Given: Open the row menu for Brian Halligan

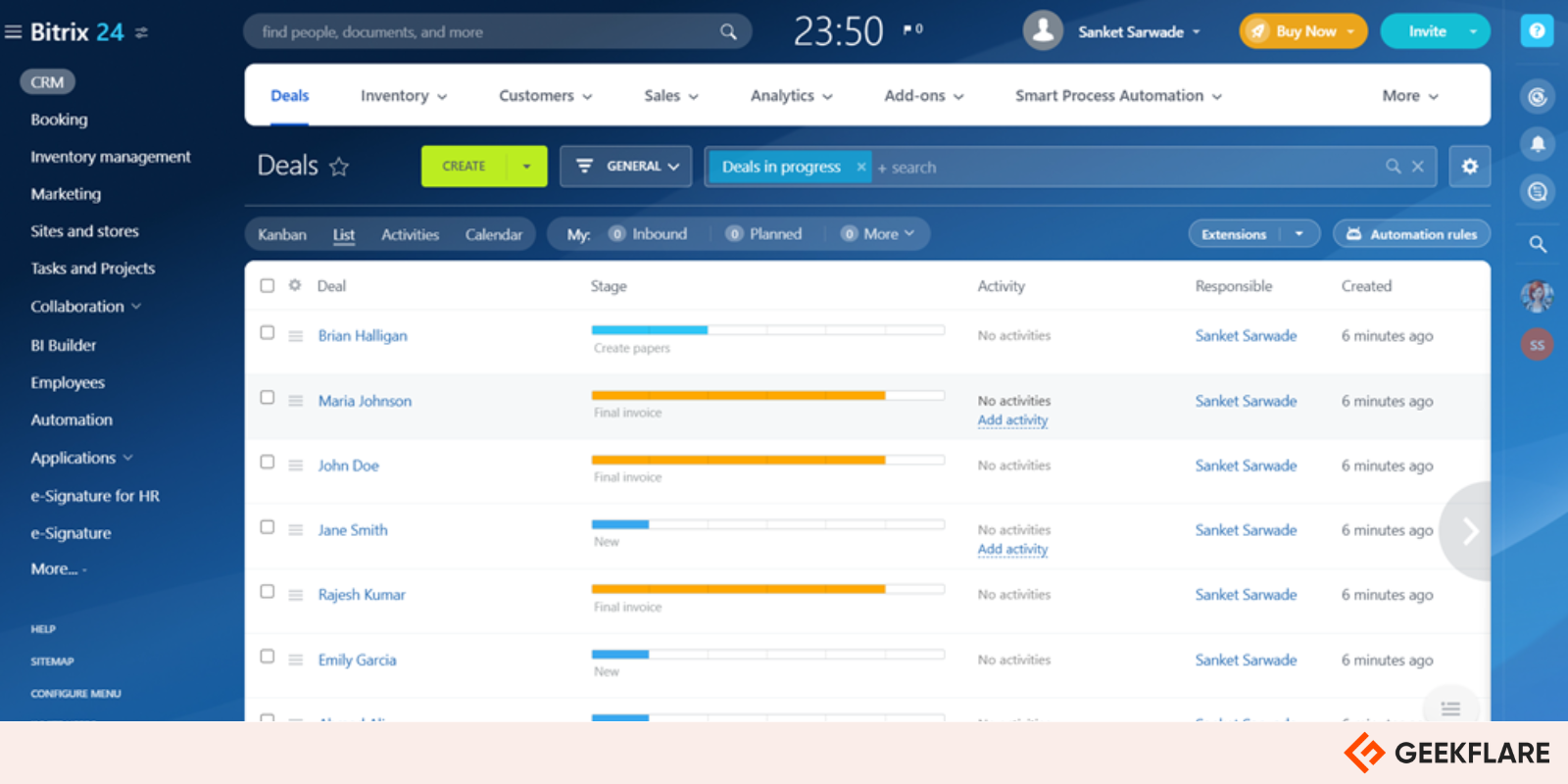Looking at the screenshot, I should [296, 336].
